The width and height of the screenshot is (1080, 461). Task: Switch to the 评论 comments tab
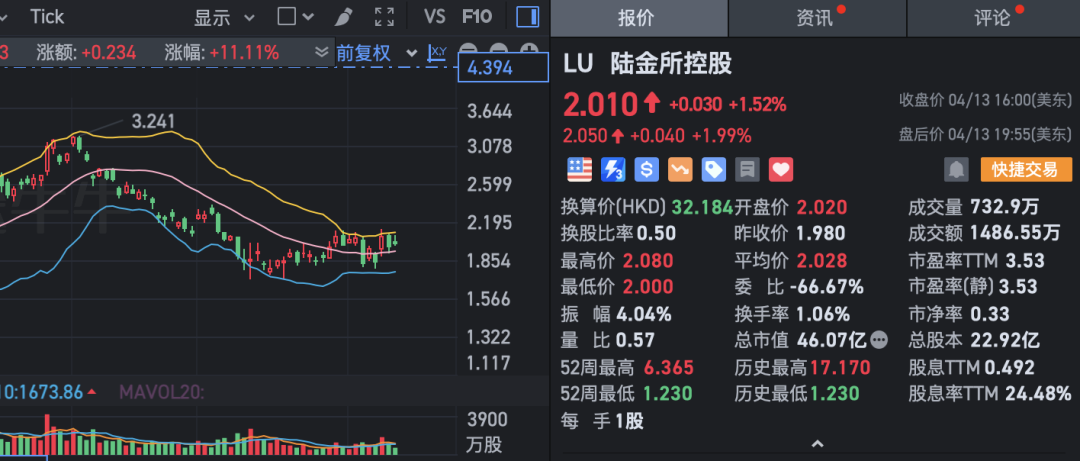tap(994, 18)
